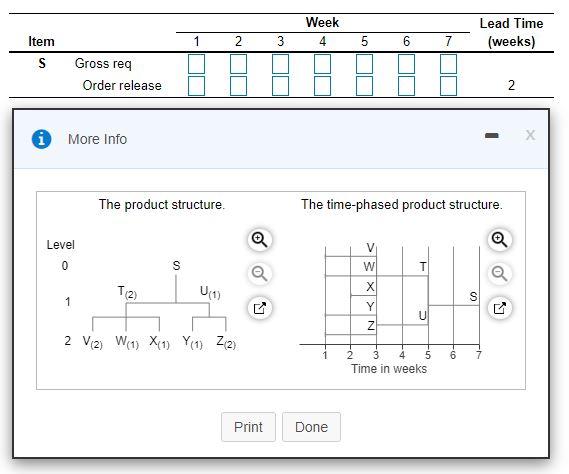The height and width of the screenshot is (474, 569).
Task: Open time-phased structure in new window
Action: pos(499,308)
